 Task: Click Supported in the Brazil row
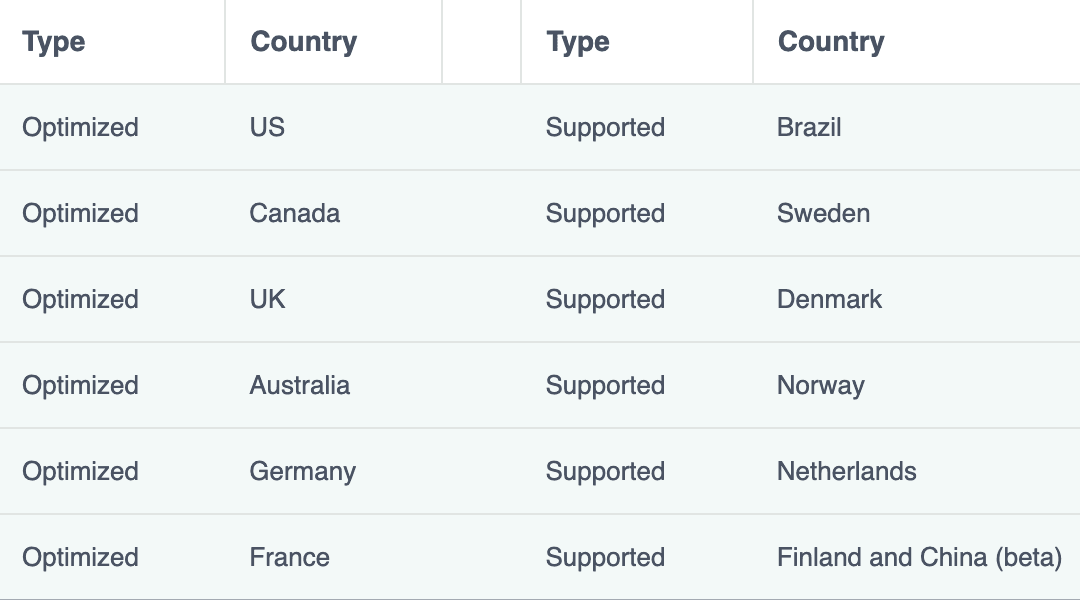point(605,128)
